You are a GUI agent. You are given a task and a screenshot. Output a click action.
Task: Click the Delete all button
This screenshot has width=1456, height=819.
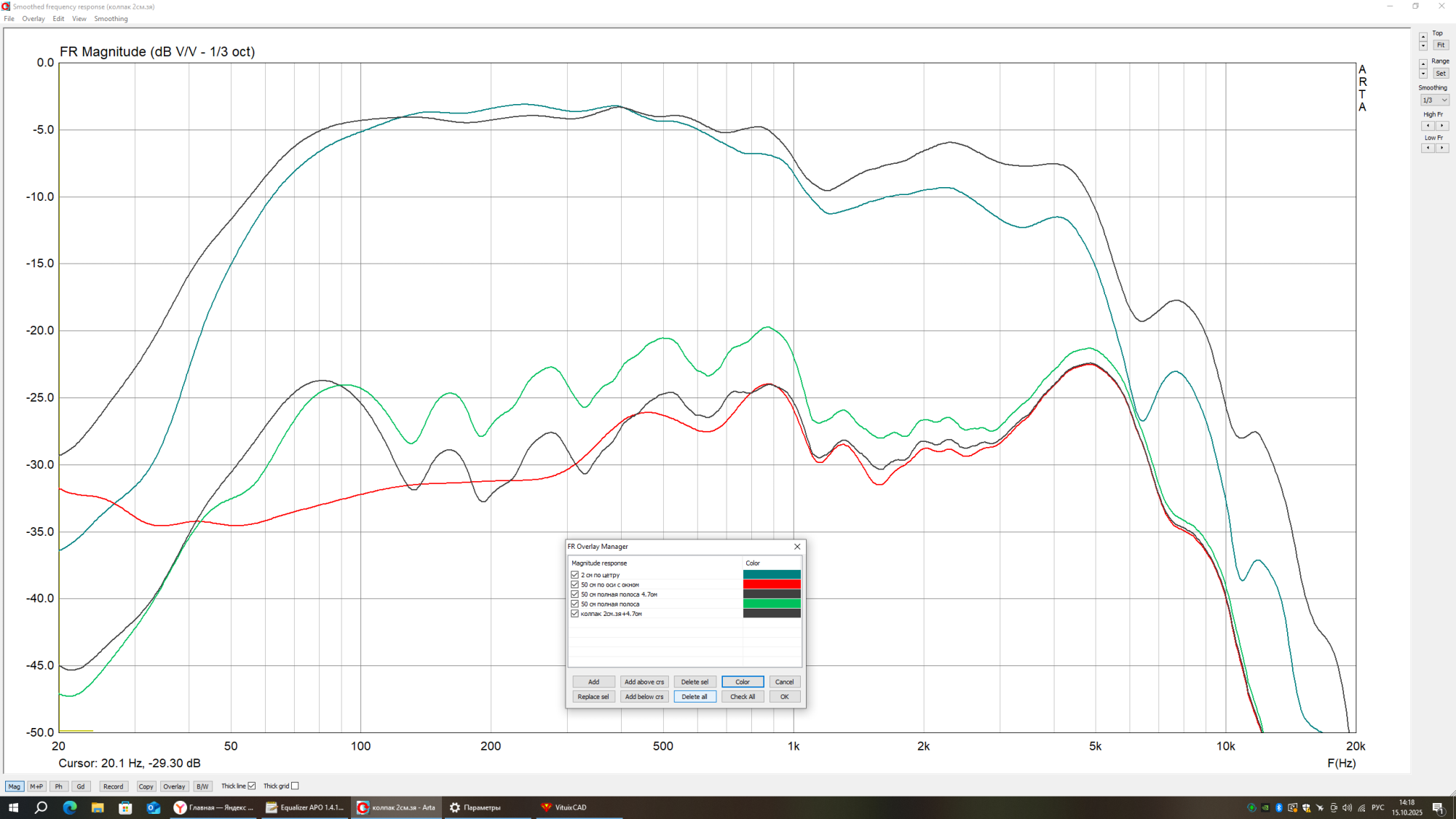(695, 697)
